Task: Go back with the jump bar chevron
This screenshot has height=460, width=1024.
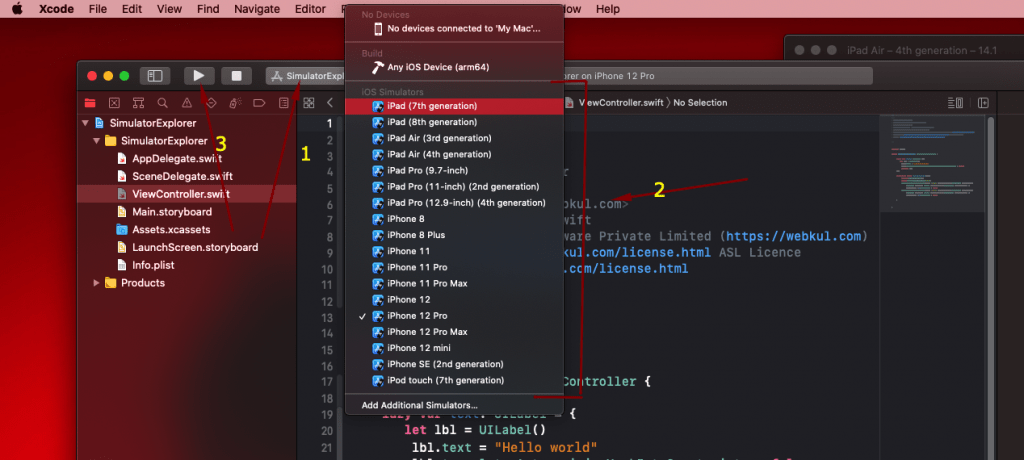Action: [330, 103]
